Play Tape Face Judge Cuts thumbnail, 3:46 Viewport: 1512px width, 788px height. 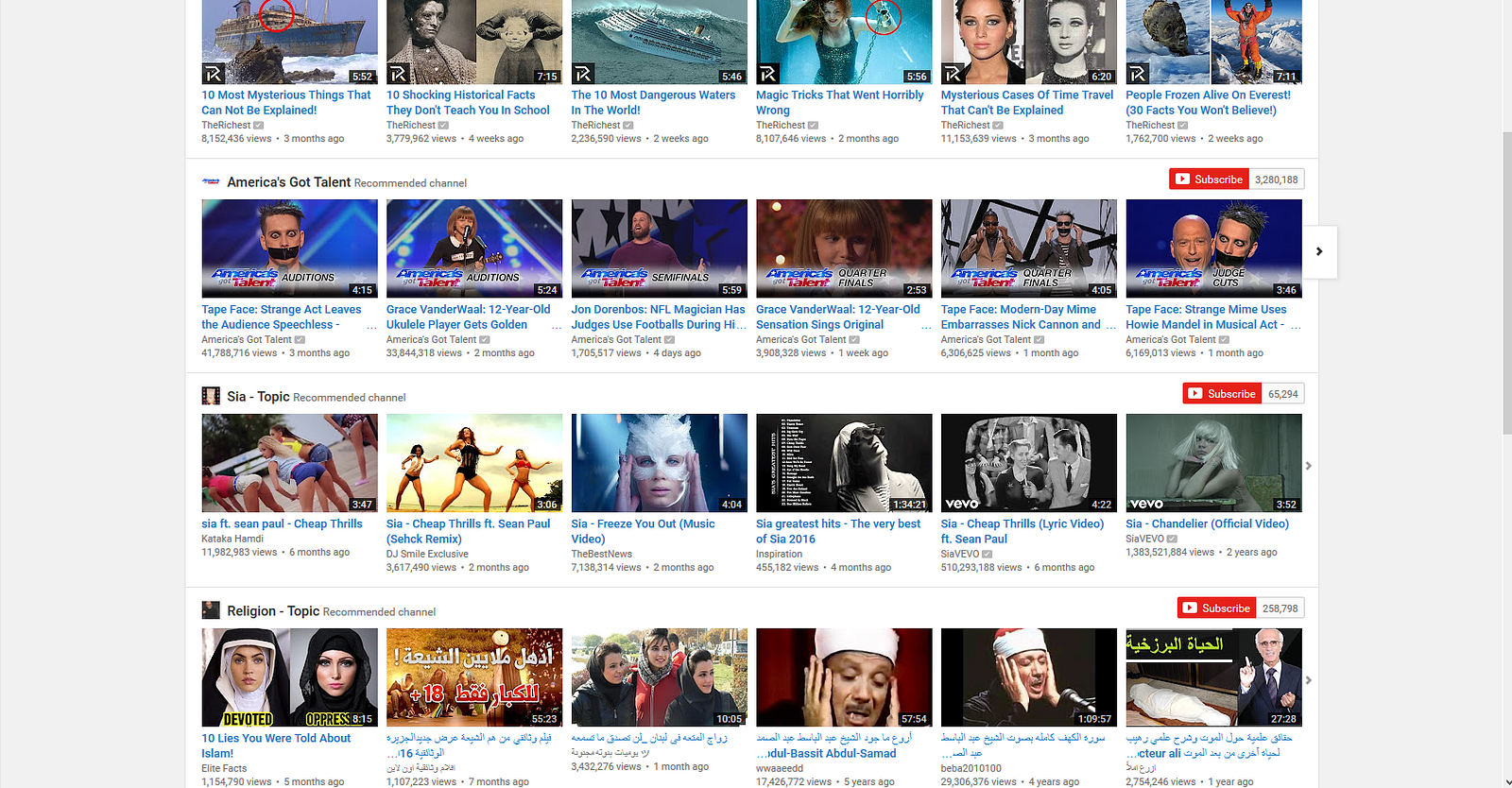point(1214,248)
